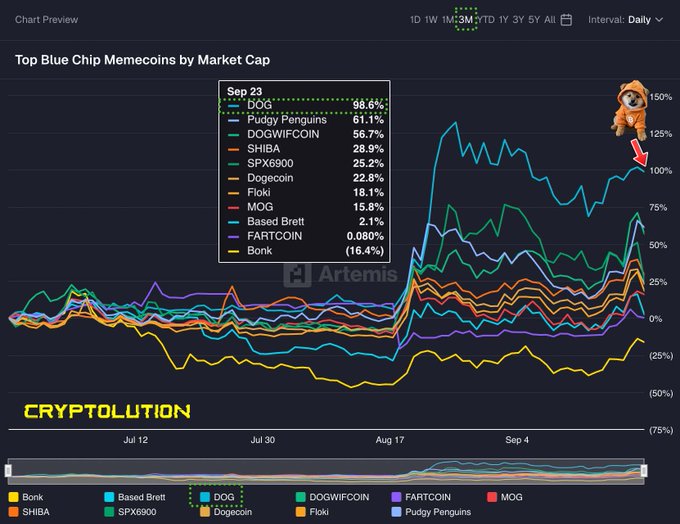The height and width of the screenshot is (524, 680).
Task: Click the Jul 30 x-axis label
Action: [262, 440]
